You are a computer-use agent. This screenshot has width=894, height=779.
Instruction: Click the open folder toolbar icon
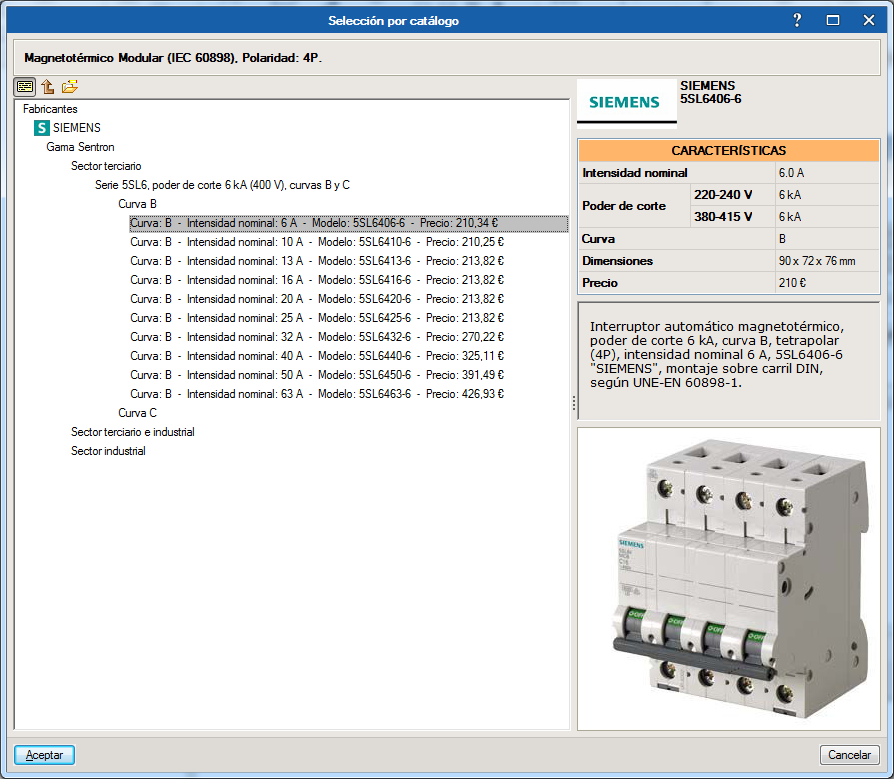click(70, 87)
